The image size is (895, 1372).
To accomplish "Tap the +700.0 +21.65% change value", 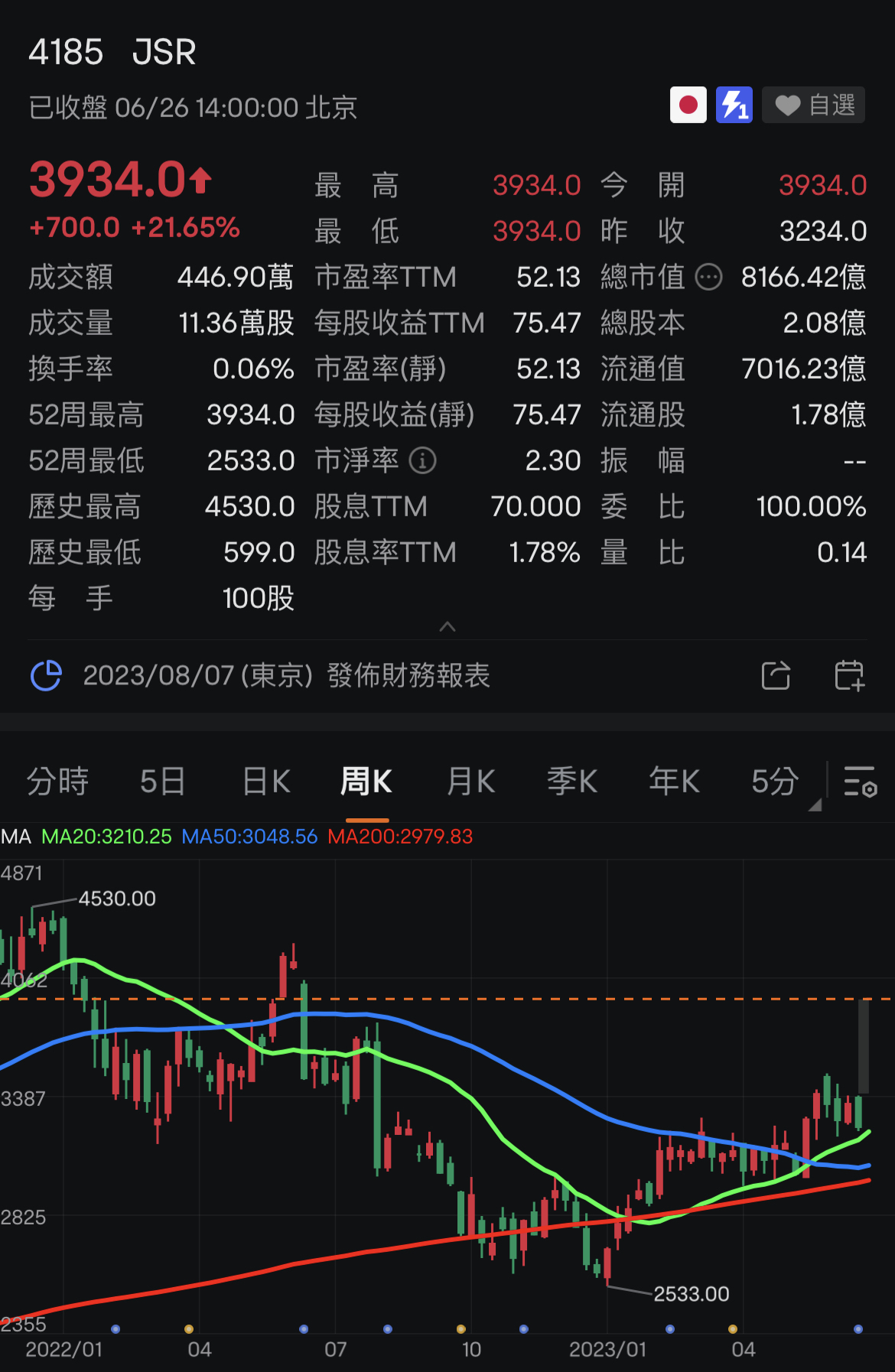I will coord(135,227).
